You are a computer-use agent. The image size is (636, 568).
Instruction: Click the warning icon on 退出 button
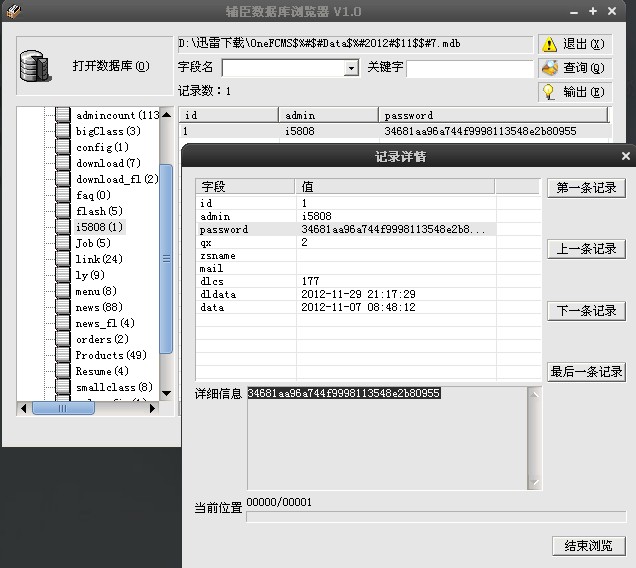coord(549,44)
